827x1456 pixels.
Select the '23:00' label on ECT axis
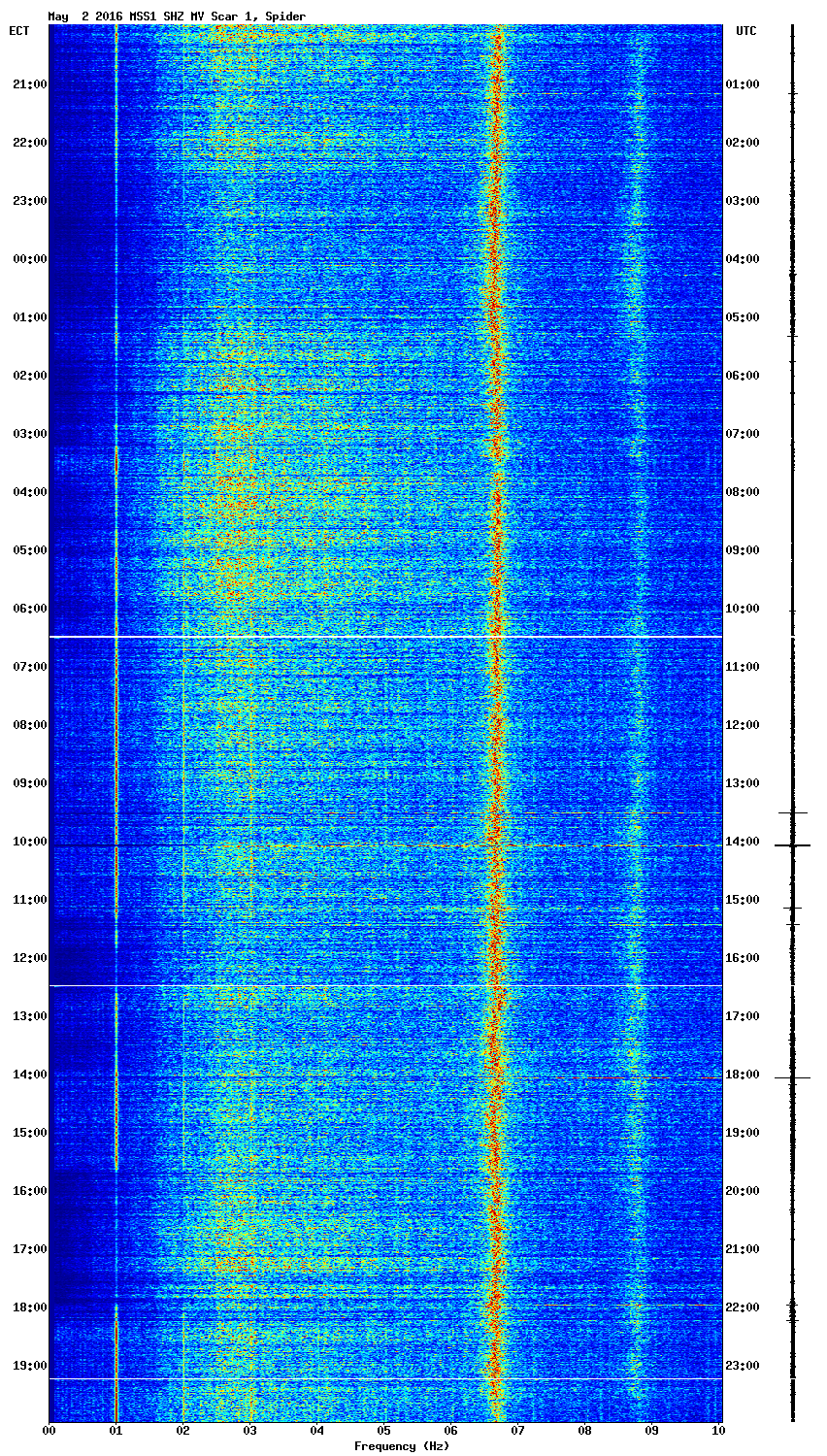(x=29, y=201)
